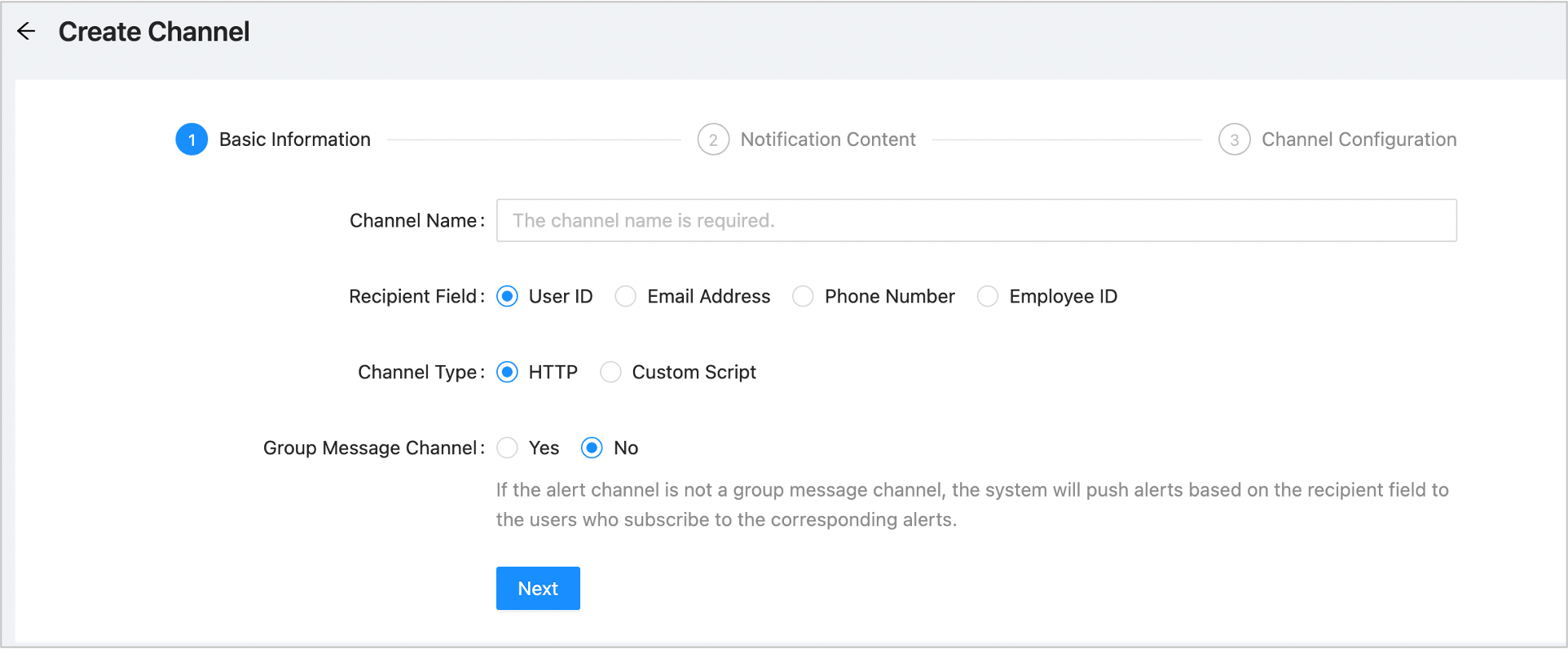The height and width of the screenshot is (649, 1568).
Task: Click the step 1 circle icon
Action: point(192,139)
